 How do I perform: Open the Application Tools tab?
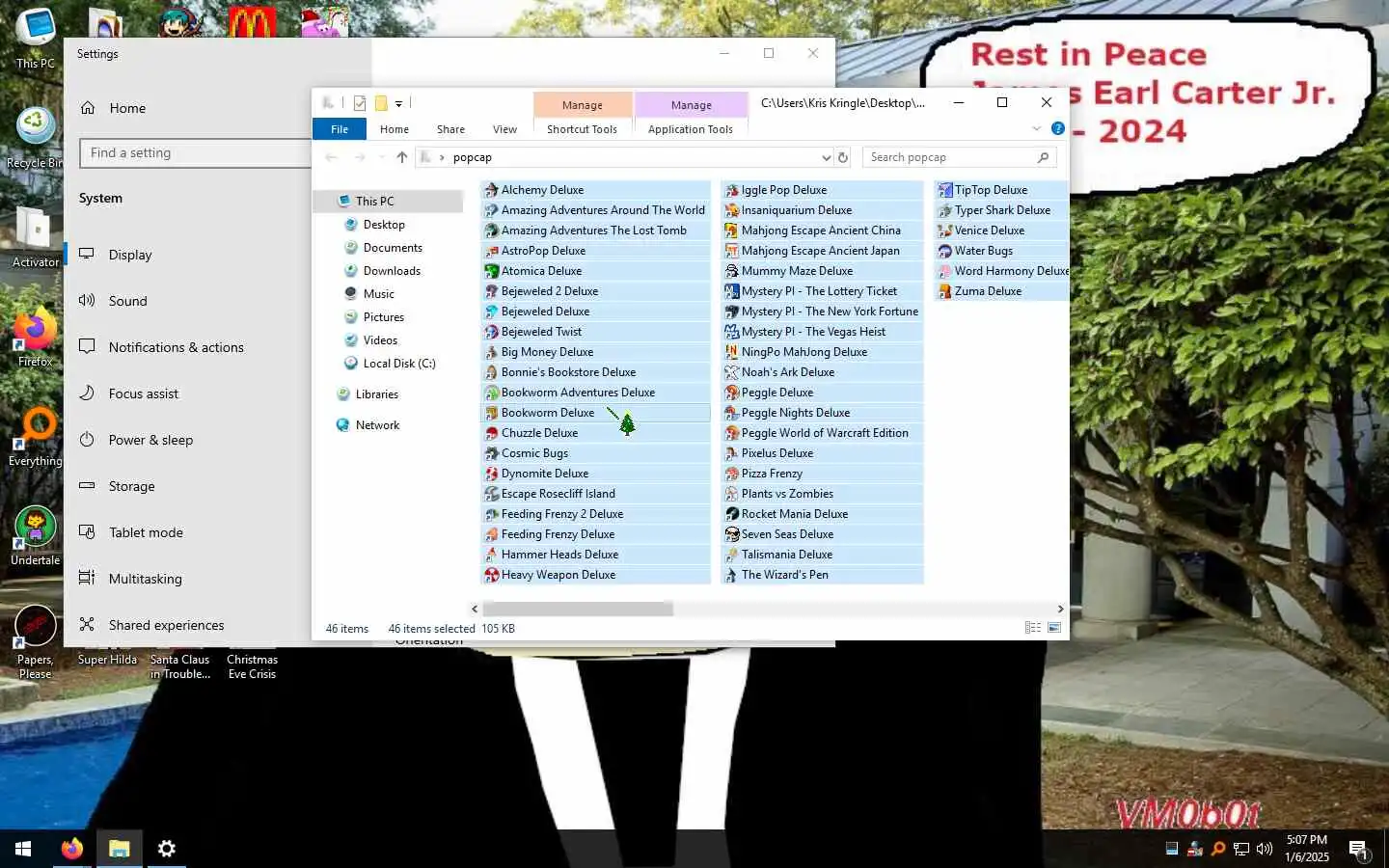click(x=691, y=129)
